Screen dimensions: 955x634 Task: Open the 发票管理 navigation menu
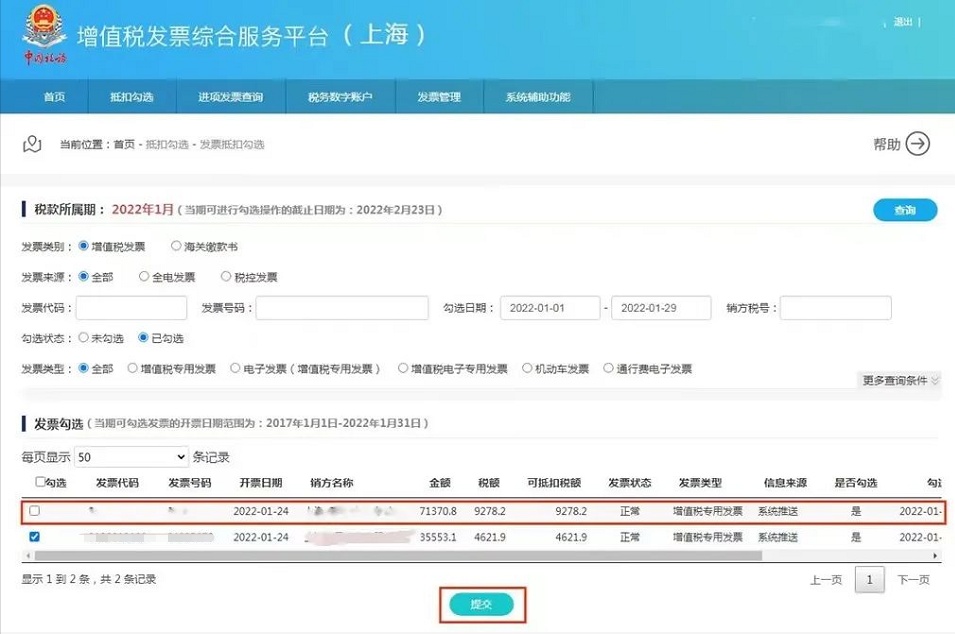pos(439,97)
